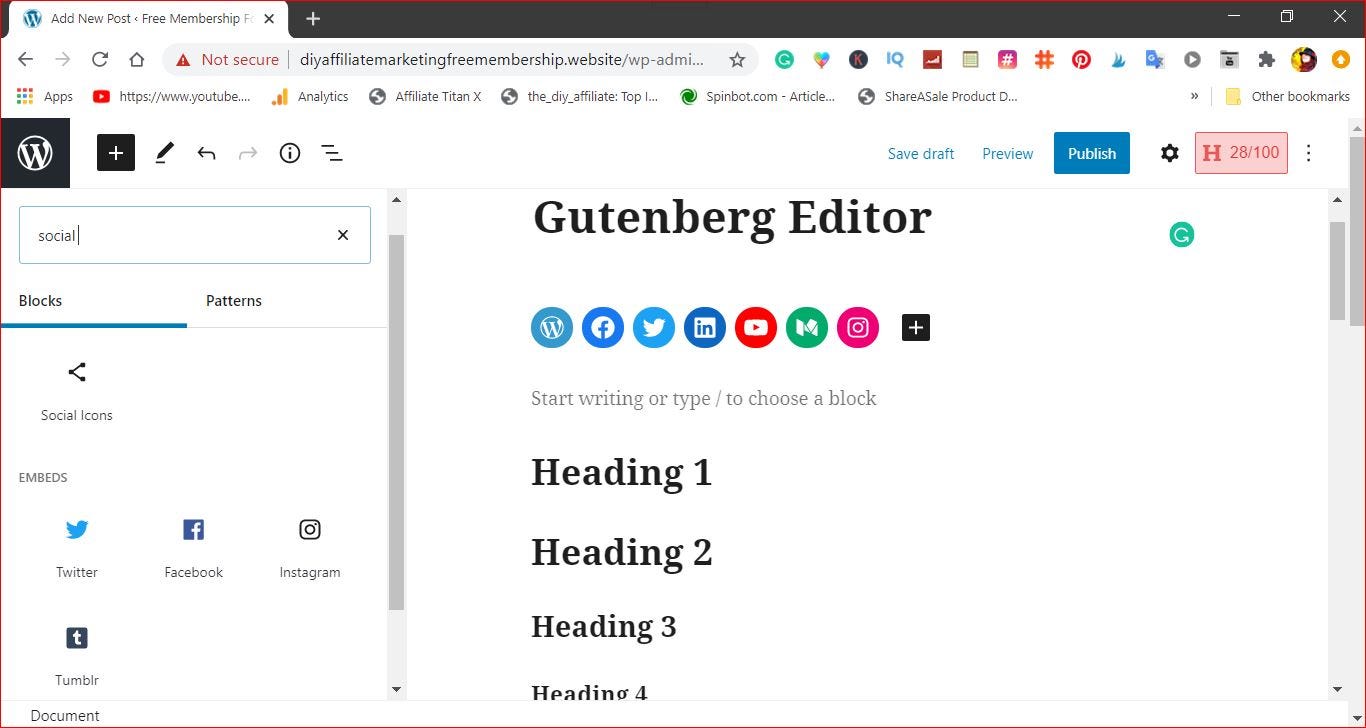The width and height of the screenshot is (1366, 728).
Task: Open the content info Details icon
Action: click(x=290, y=153)
